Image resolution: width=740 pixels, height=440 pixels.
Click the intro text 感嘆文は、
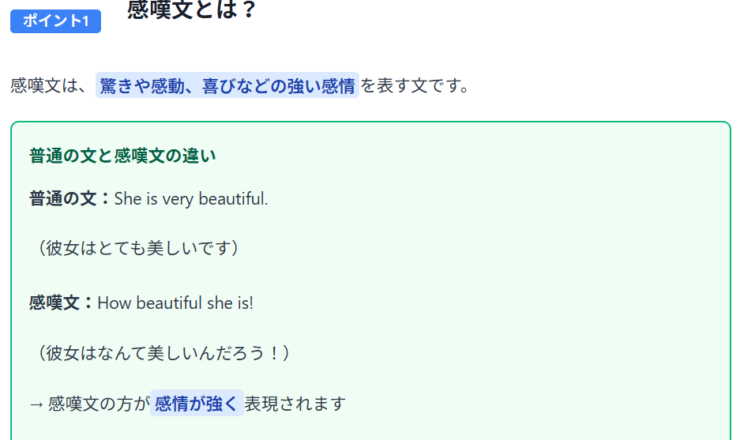coord(50,86)
